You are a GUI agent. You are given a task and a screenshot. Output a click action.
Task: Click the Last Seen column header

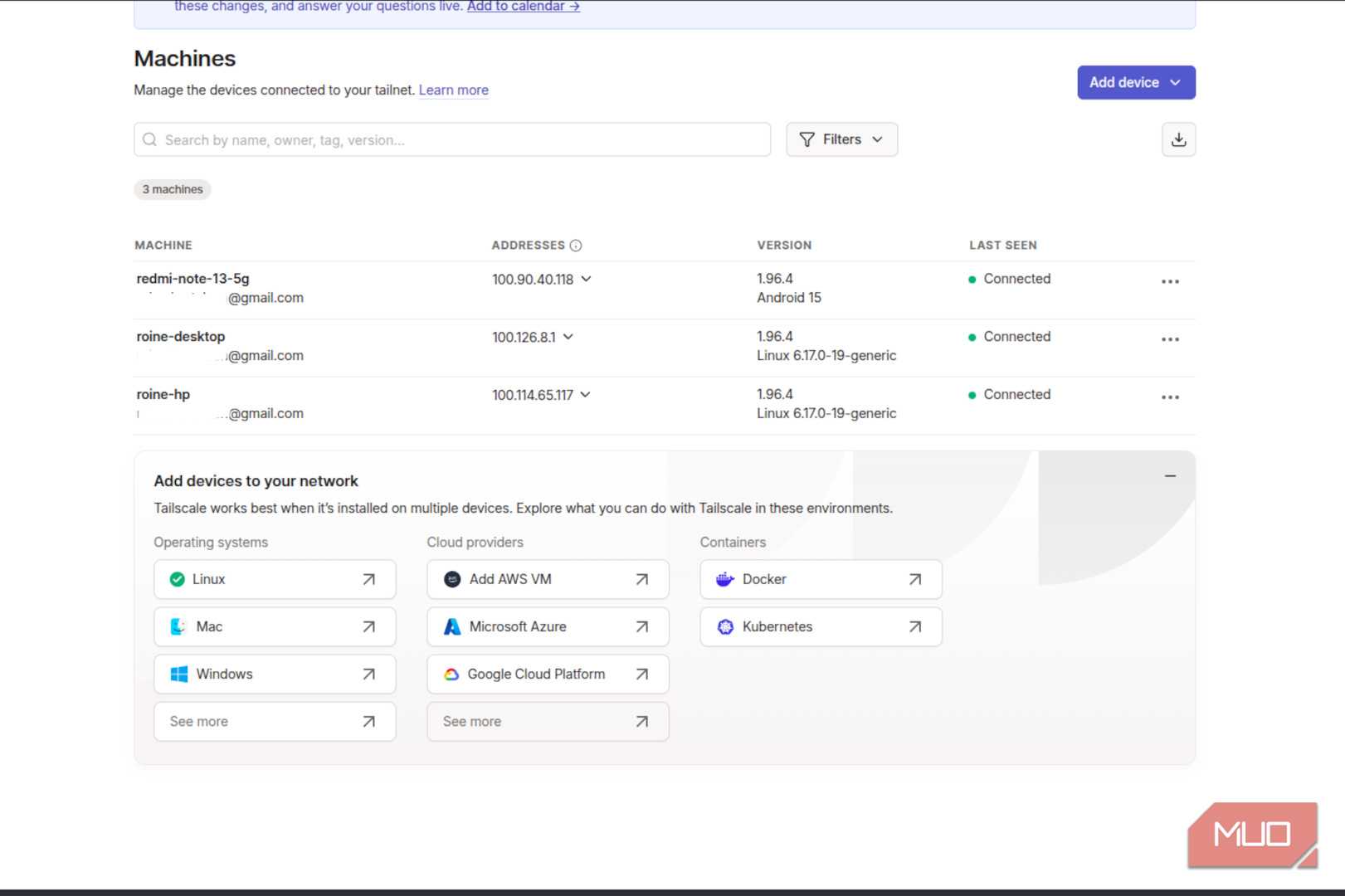point(1003,246)
